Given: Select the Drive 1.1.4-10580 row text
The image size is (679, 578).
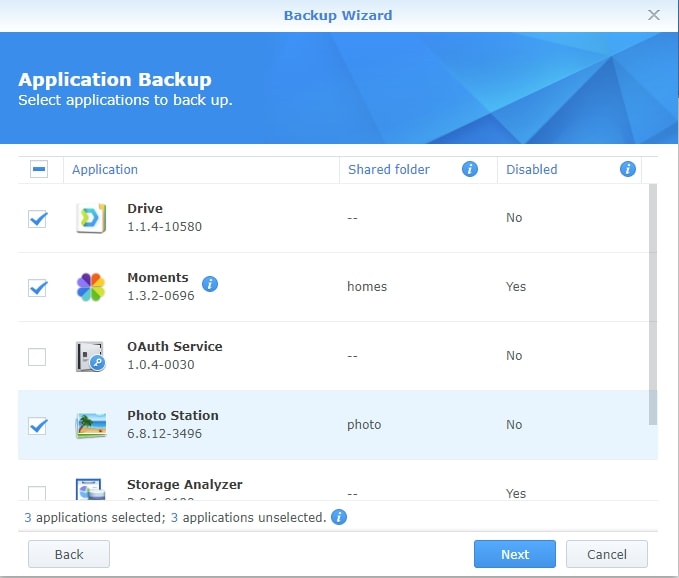Looking at the screenshot, I should click(x=165, y=217).
